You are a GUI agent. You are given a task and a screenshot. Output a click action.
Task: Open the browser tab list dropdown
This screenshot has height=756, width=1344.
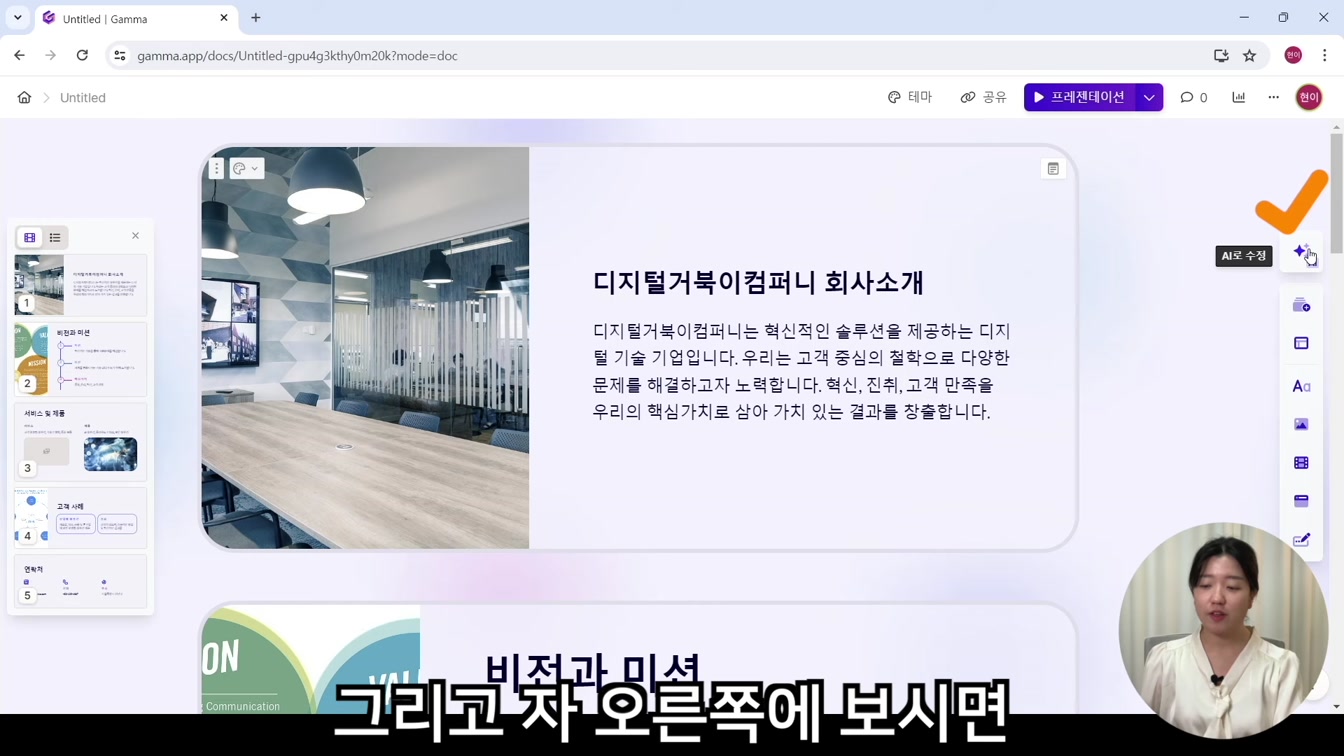click(18, 18)
